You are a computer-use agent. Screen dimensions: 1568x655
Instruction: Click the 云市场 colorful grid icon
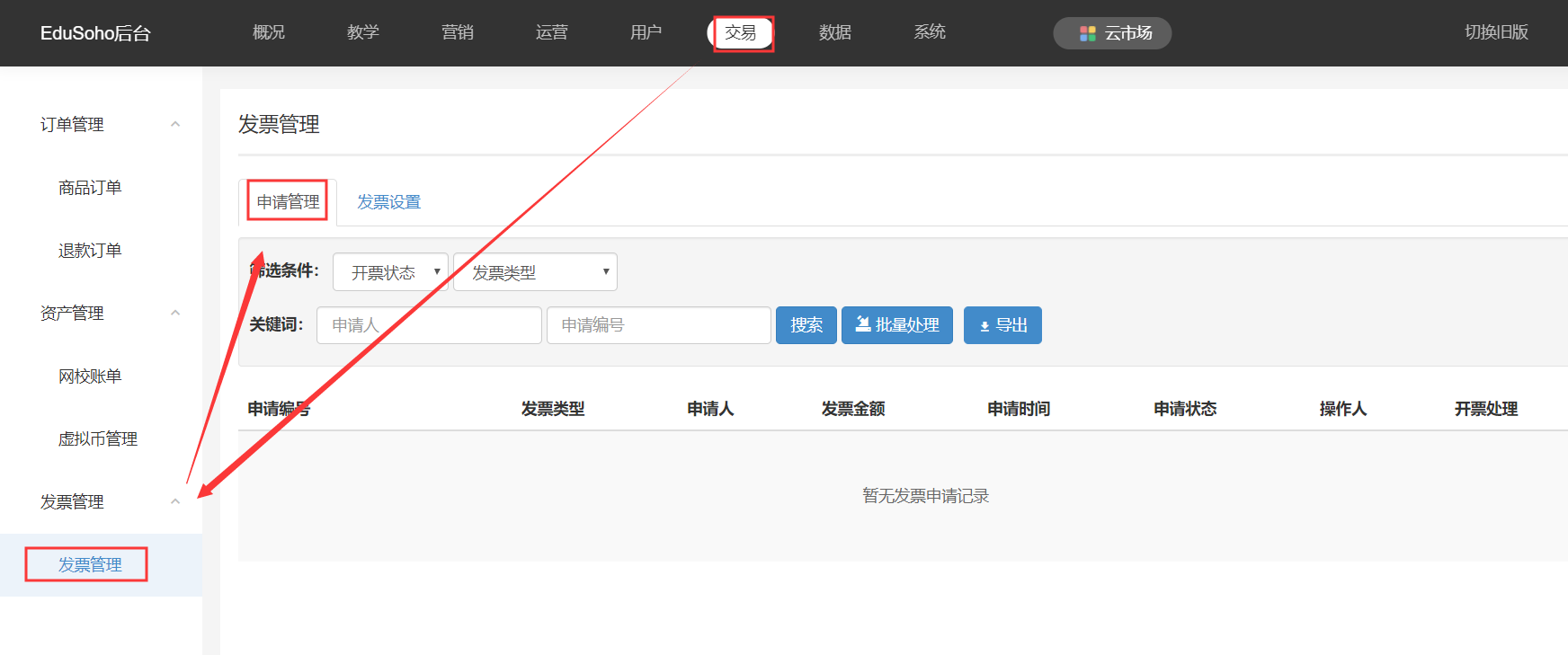(1087, 33)
